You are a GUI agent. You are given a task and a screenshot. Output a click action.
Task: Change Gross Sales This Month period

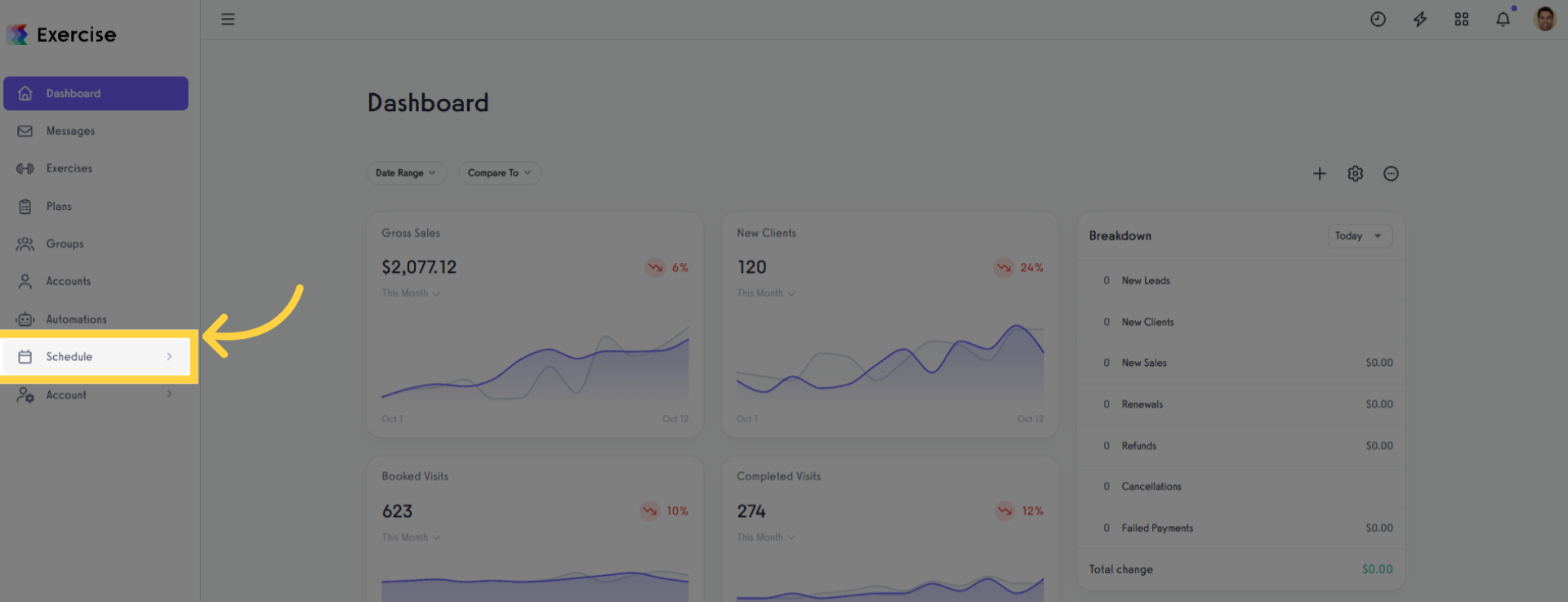411,293
